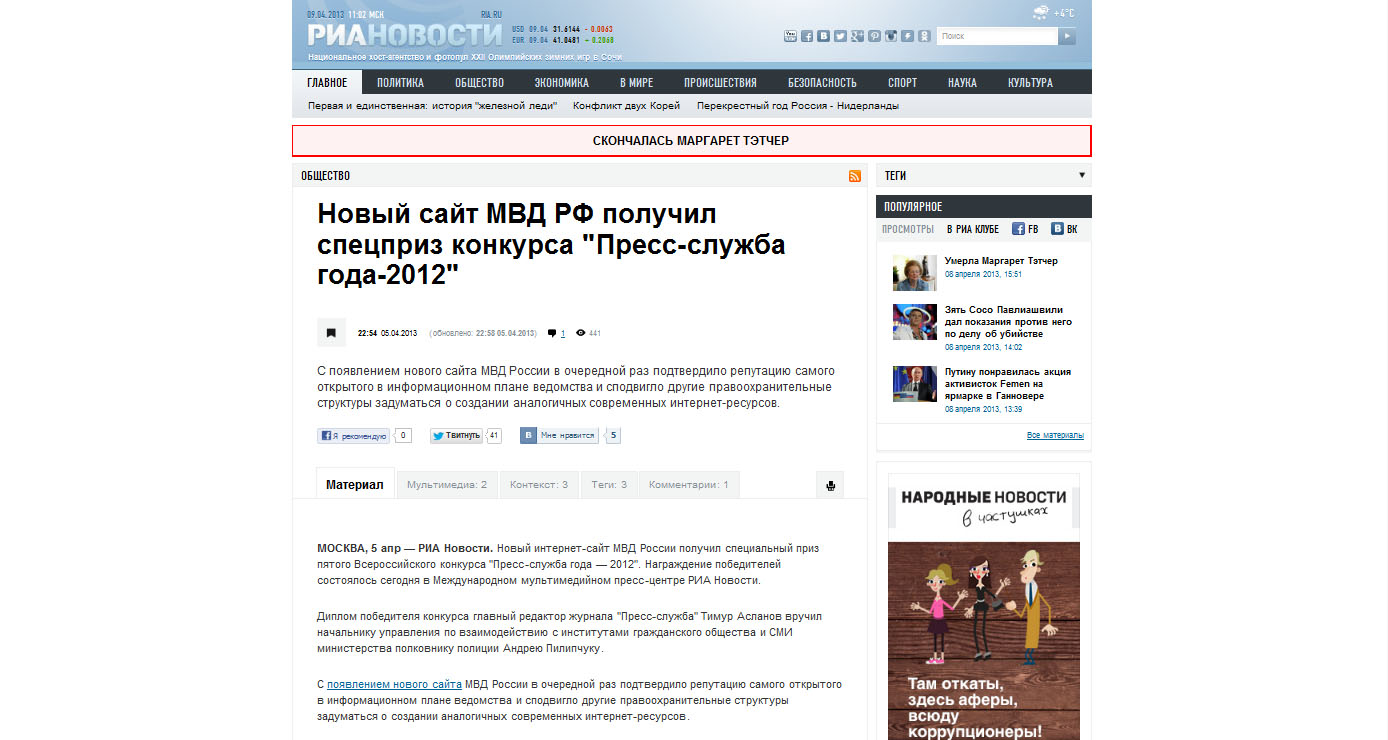Open the YouTube channel icon
This screenshot has height=740, width=1388.
(790, 36)
